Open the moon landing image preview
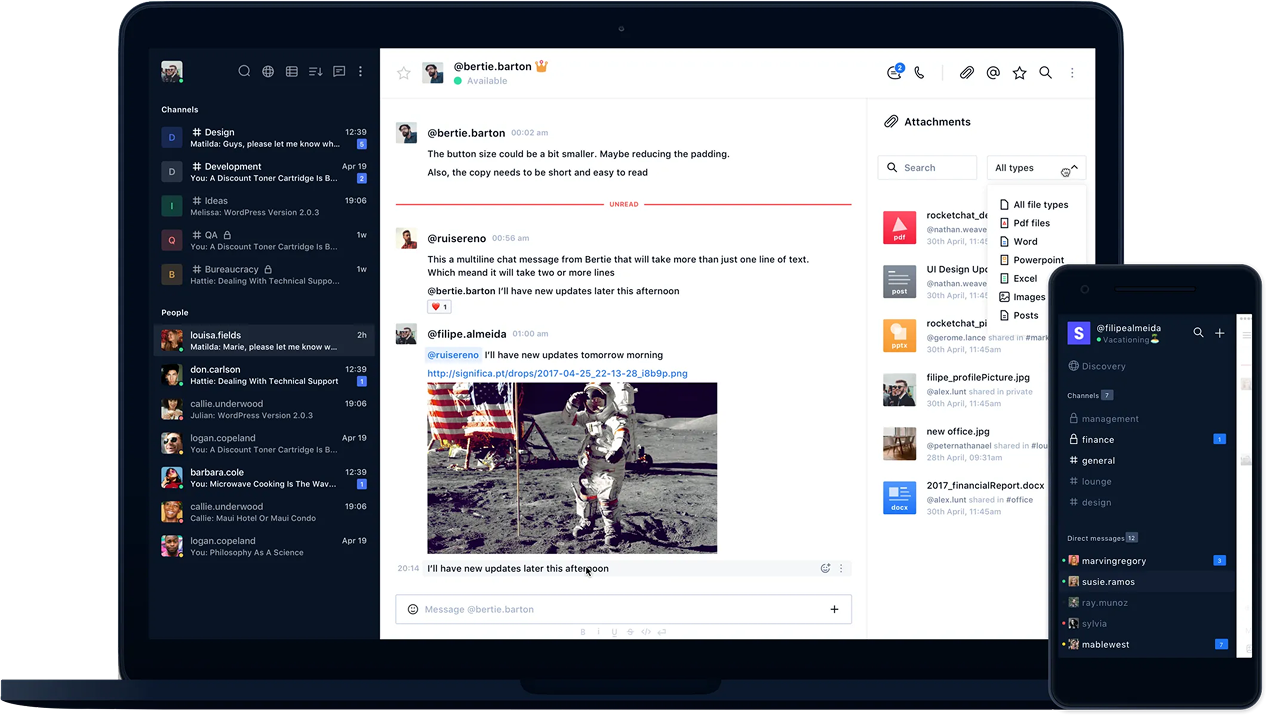Viewport: 1267px width, 716px height. [x=572, y=468]
